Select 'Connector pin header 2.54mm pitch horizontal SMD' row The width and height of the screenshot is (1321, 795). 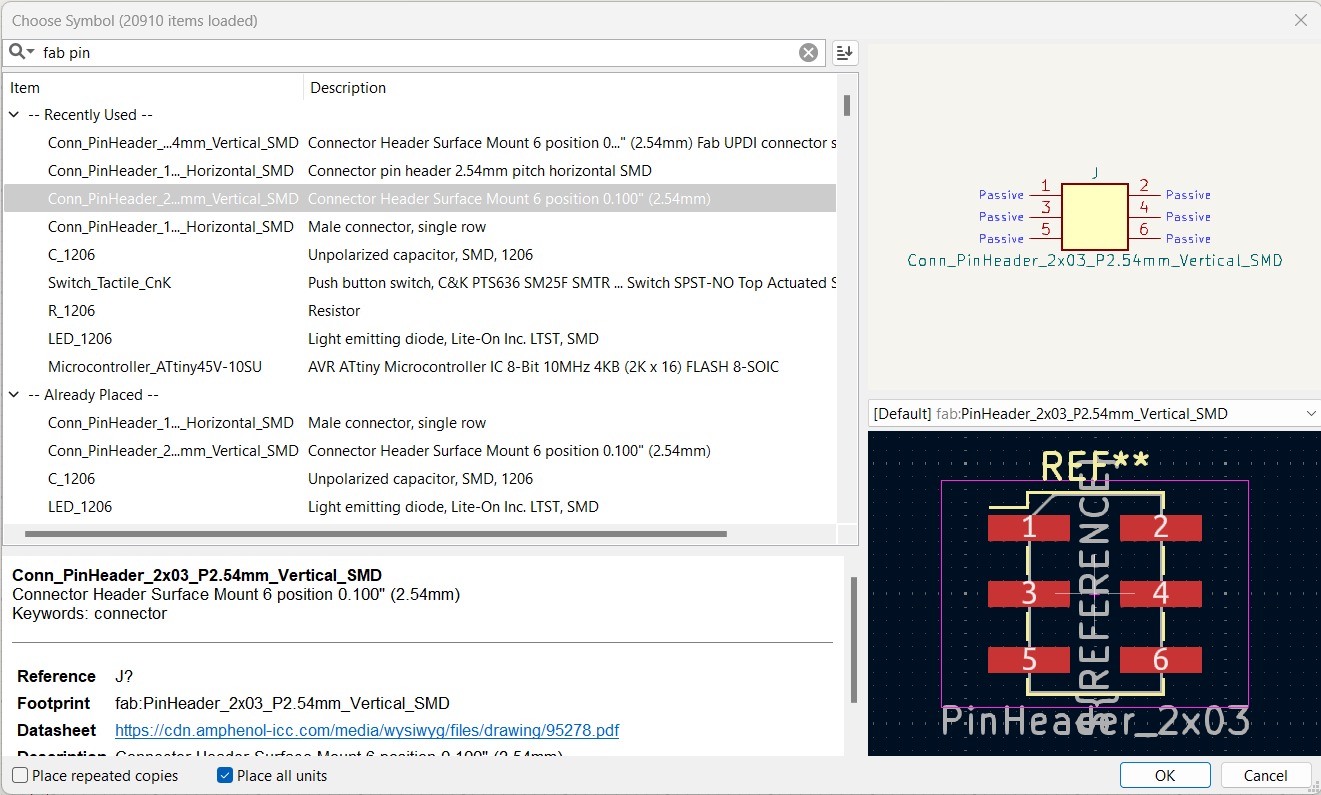coord(420,171)
